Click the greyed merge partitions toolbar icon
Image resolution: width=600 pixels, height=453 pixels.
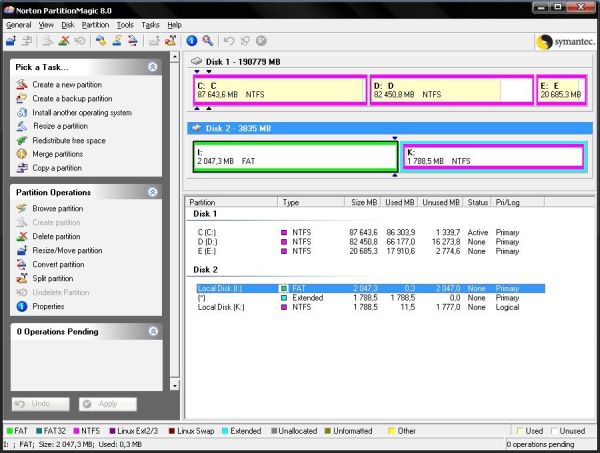pyautogui.click(x=154, y=41)
